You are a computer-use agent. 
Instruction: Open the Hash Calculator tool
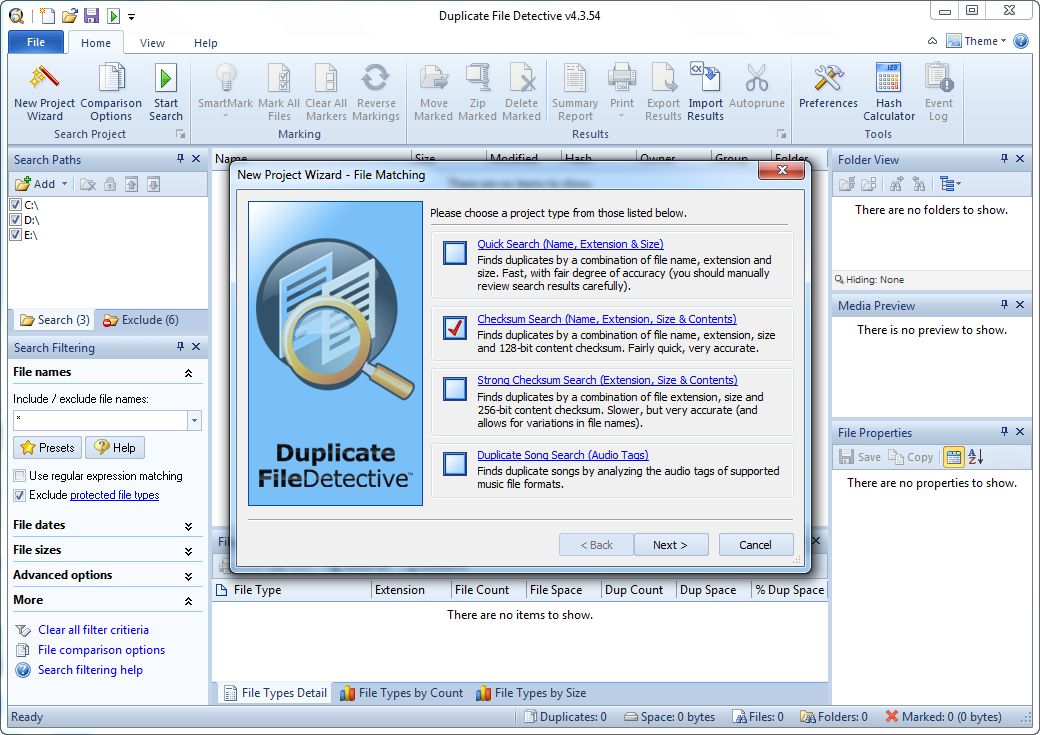point(889,93)
